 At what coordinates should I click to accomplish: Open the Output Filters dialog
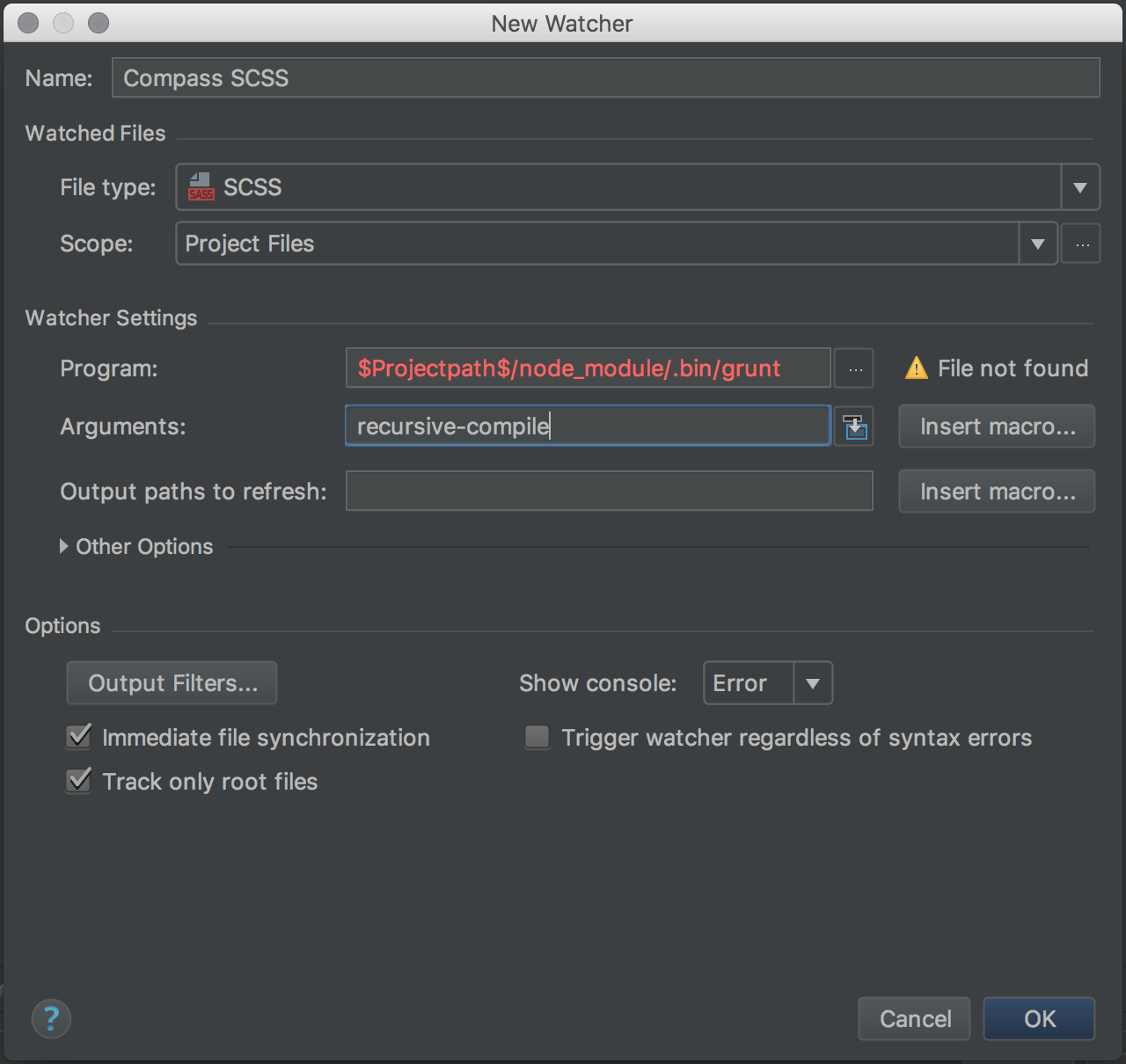pos(172,683)
